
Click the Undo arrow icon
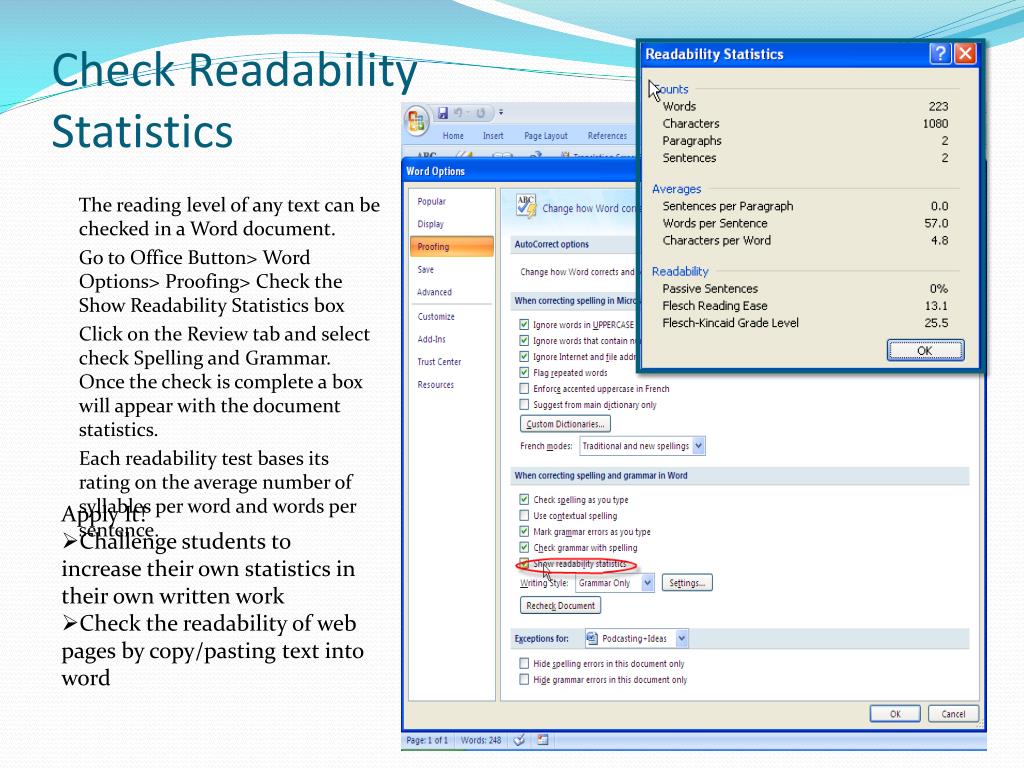pos(458,113)
